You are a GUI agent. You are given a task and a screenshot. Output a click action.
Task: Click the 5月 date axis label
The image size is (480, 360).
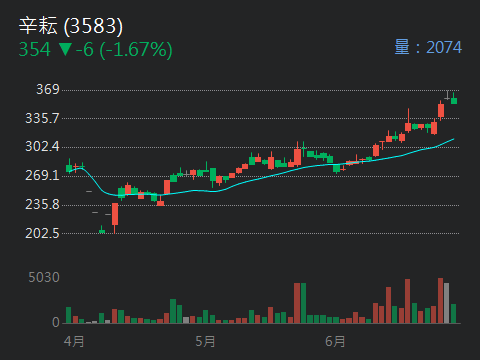click(x=205, y=341)
